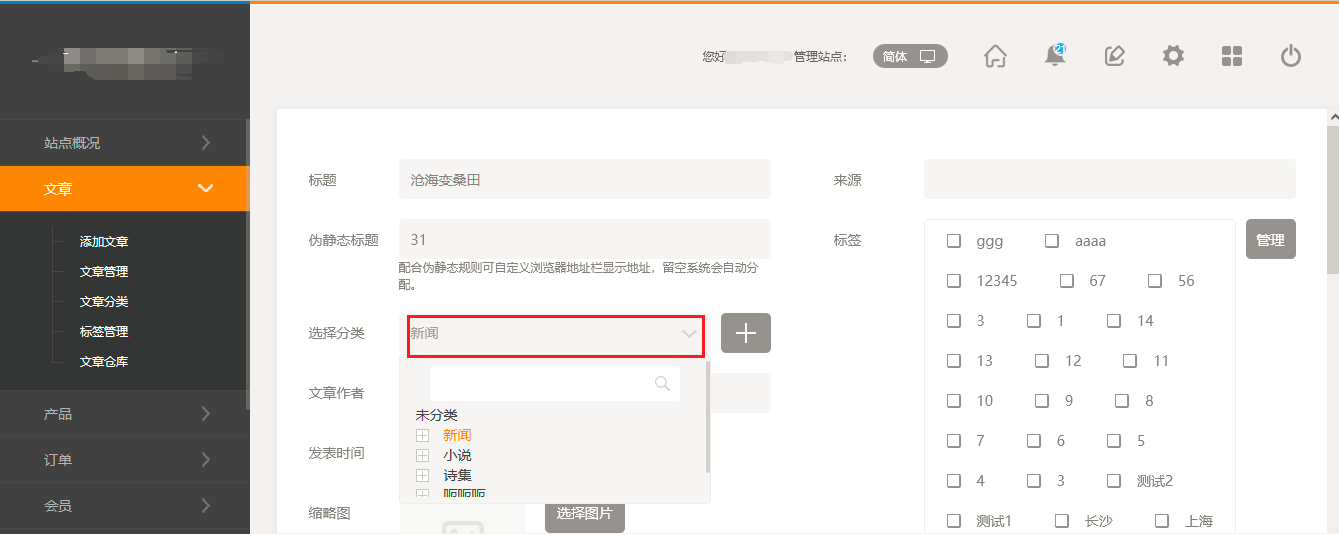Screen dimensions: 1339x534
Task: Click the 管理 button beside tags
Action: (x=1270, y=240)
